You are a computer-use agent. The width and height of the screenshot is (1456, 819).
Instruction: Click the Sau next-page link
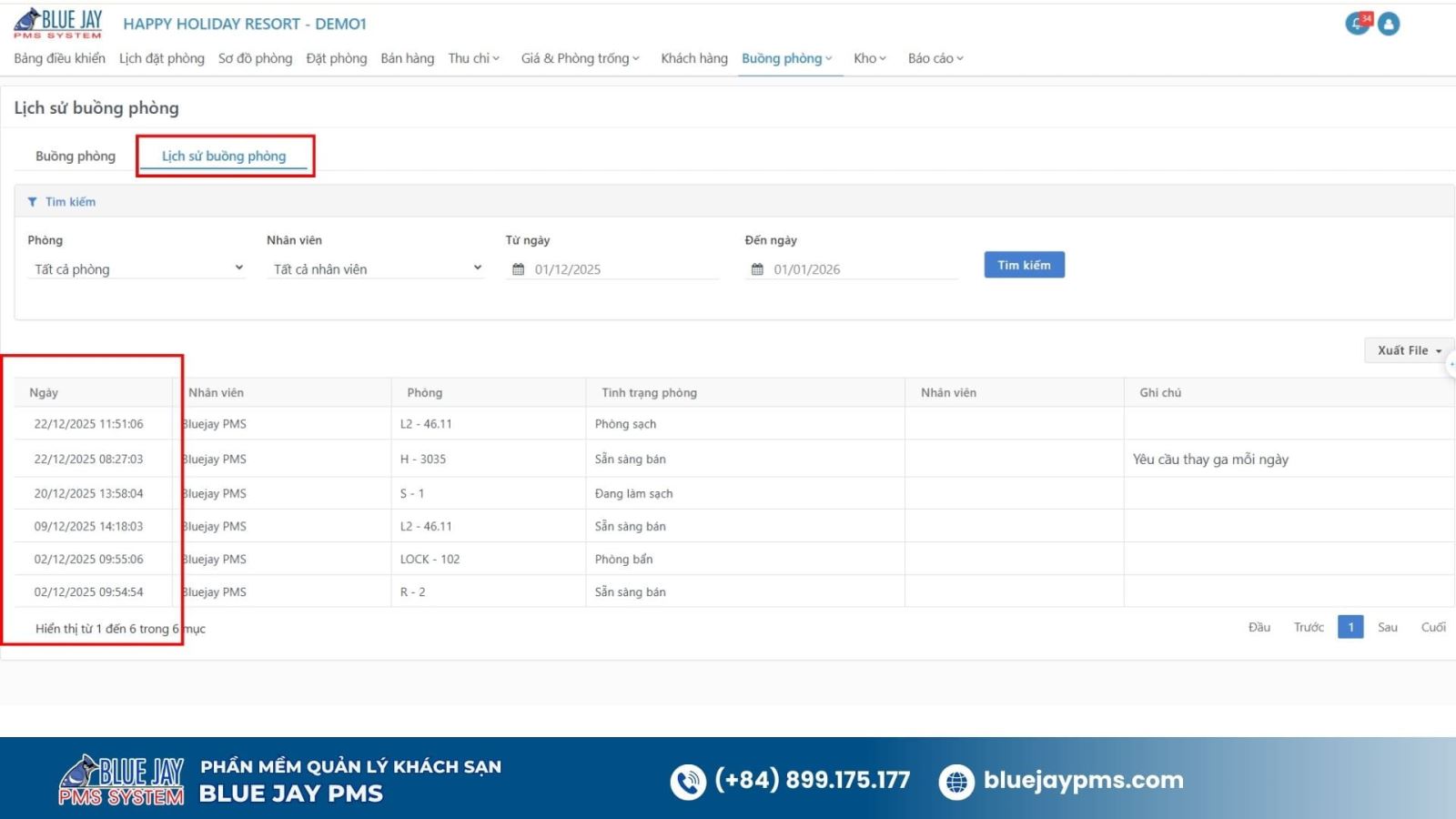coord(1387,627)
